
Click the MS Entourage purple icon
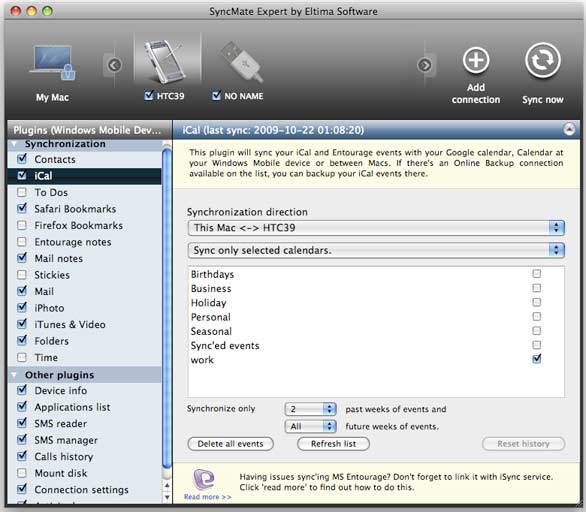(204, 479)
